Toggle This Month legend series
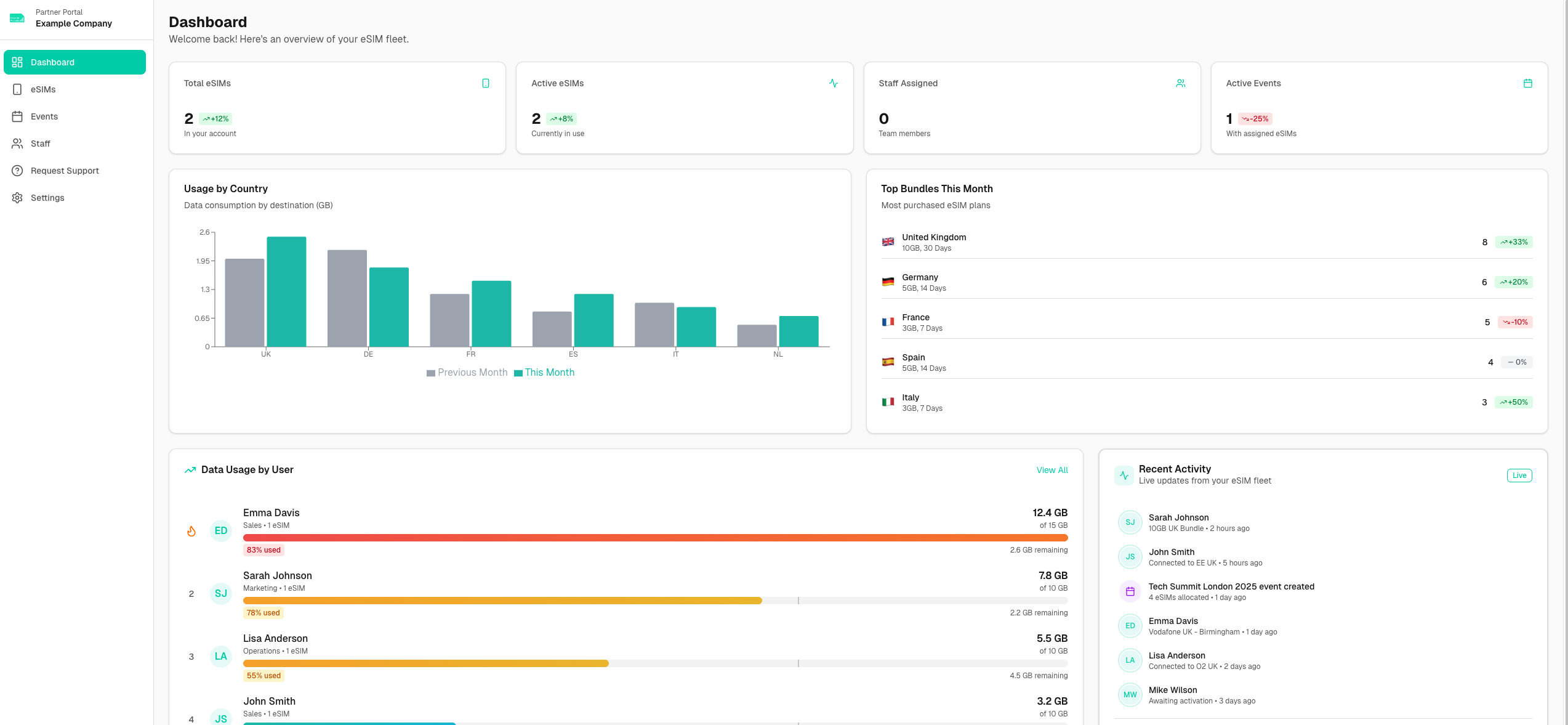 click(544, 373)
